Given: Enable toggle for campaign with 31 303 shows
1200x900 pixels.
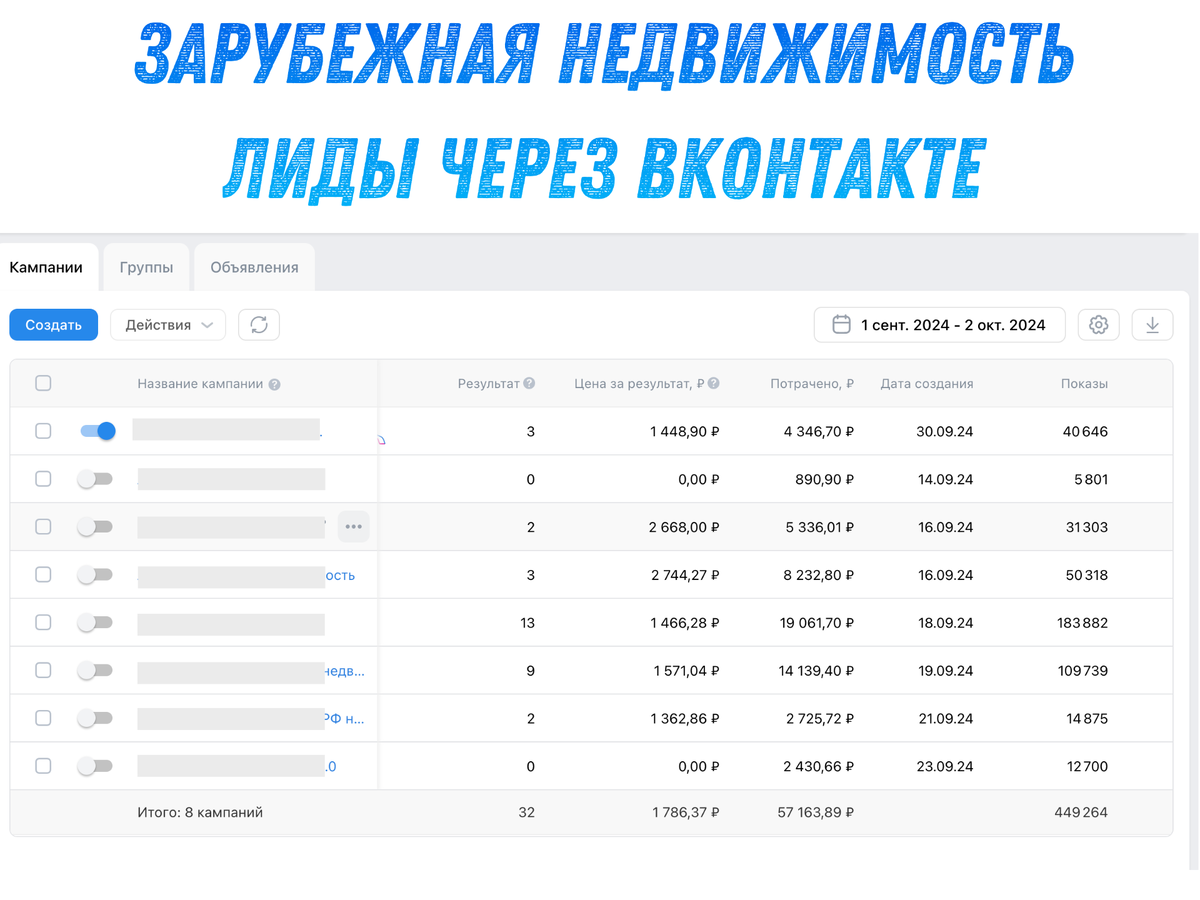Looking at the screenshot, I should (95, 527).
